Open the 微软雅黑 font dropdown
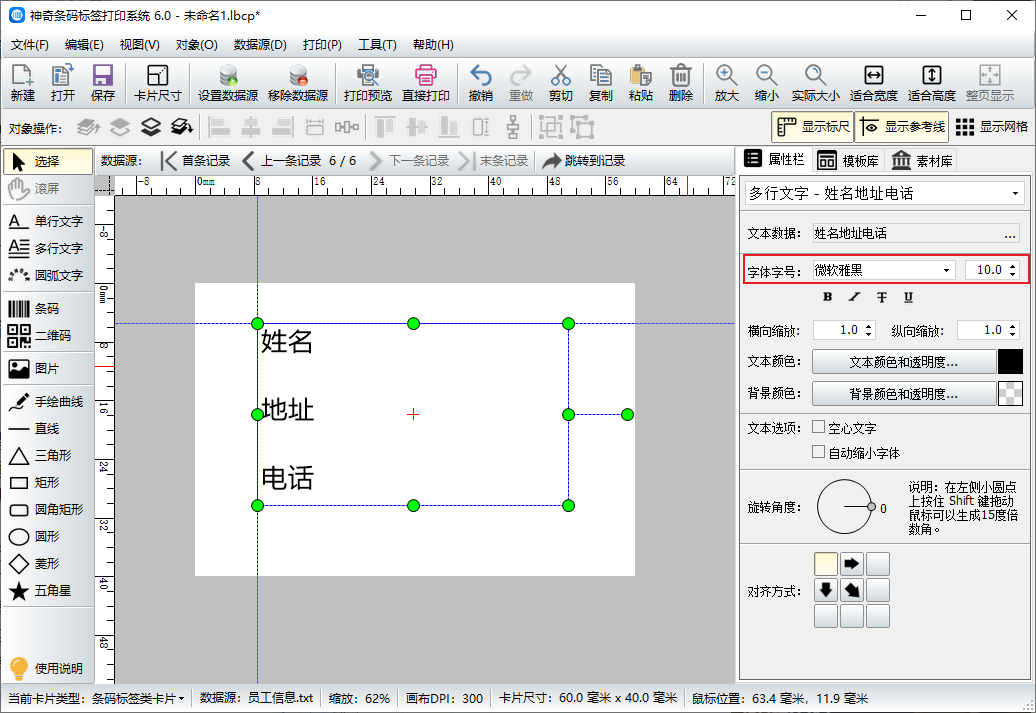The height and width of the screenshot is (713, 1036). (883, 270)
